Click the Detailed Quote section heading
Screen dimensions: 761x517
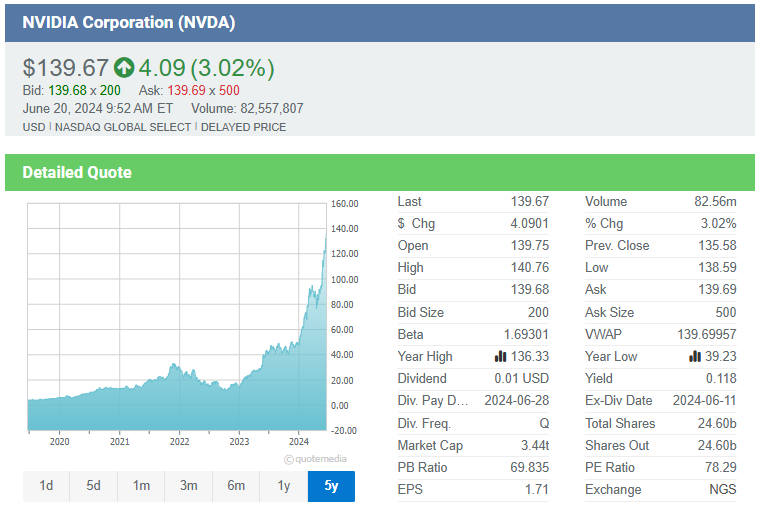point(77,172)
